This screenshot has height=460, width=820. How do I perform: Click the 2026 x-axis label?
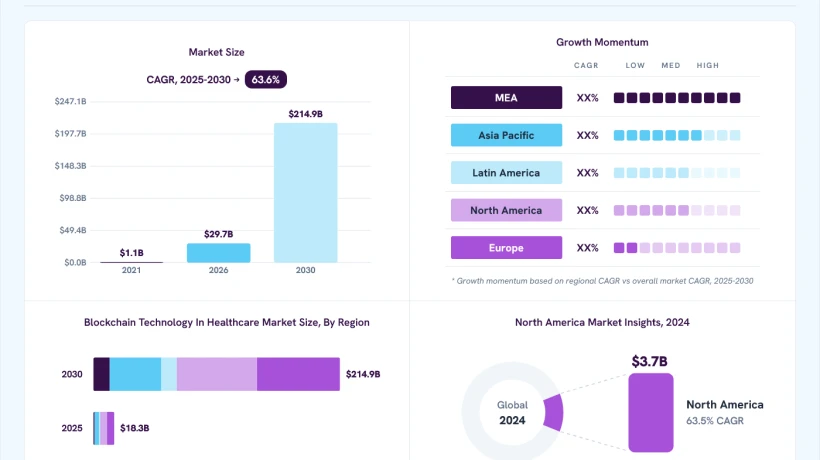click(219, 270)
